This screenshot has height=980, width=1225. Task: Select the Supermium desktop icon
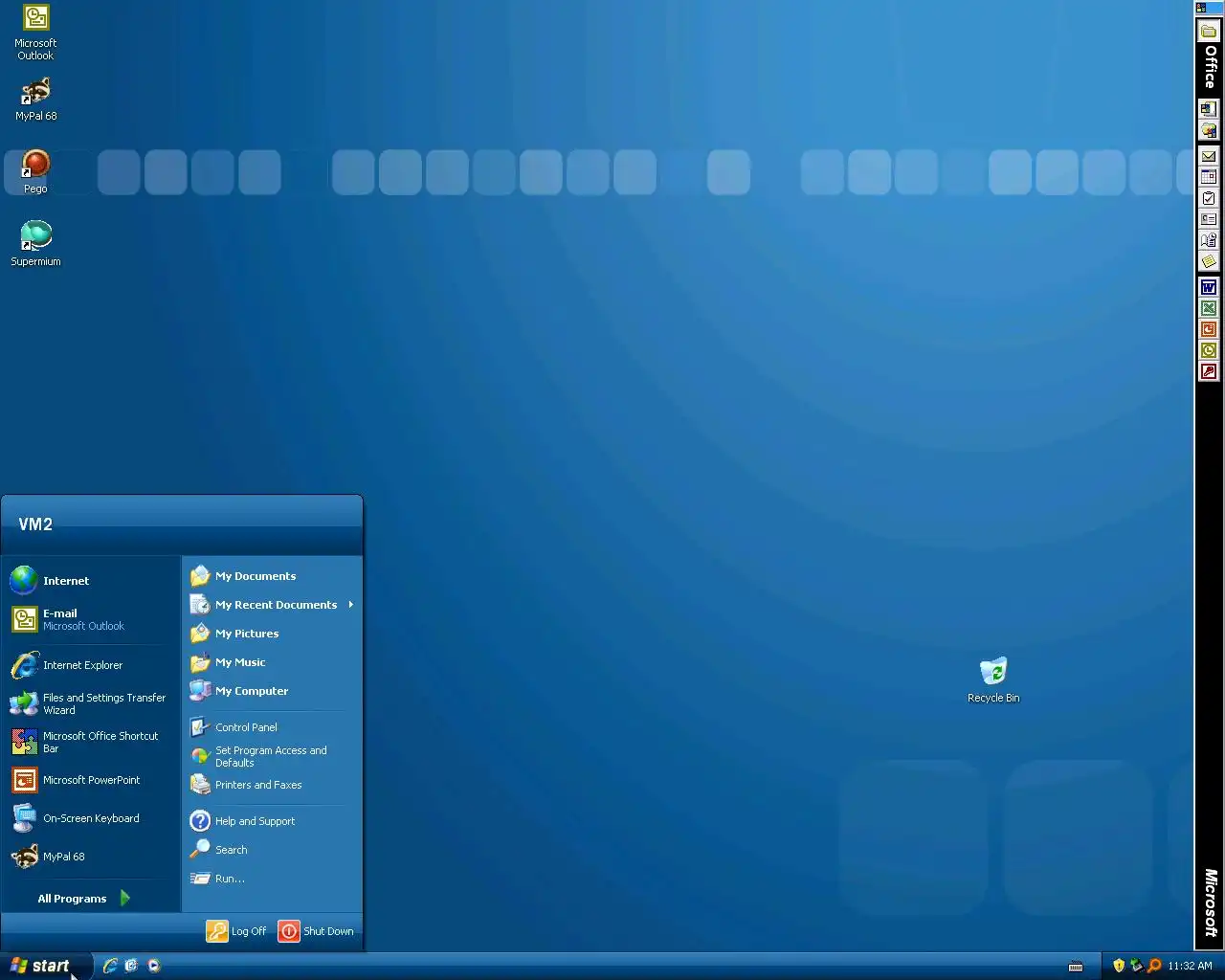35,243
